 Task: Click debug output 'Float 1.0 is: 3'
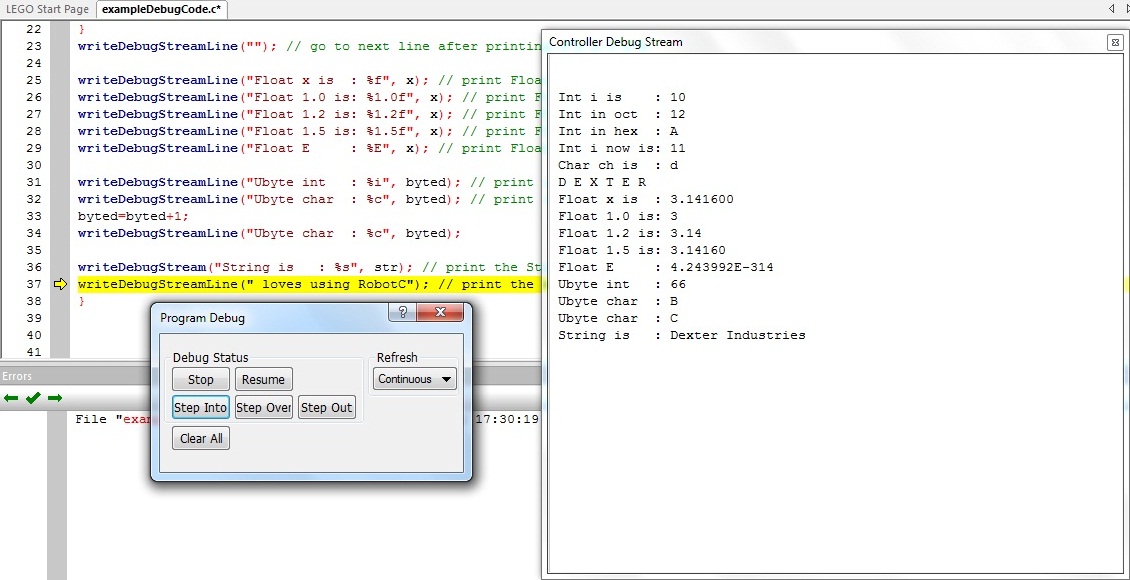pos(618,216)
